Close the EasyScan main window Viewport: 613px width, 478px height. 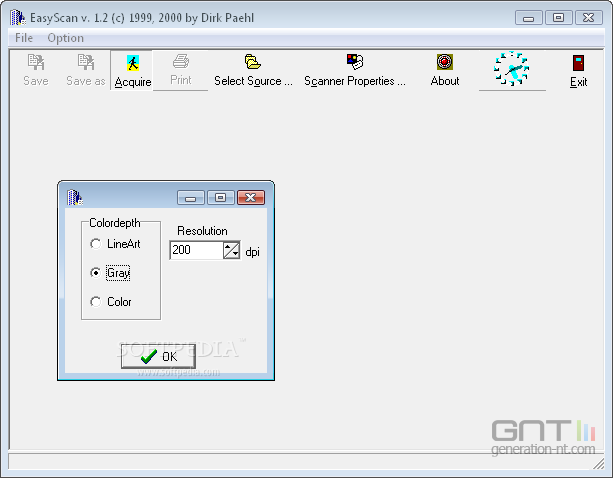tap(588, 18)
